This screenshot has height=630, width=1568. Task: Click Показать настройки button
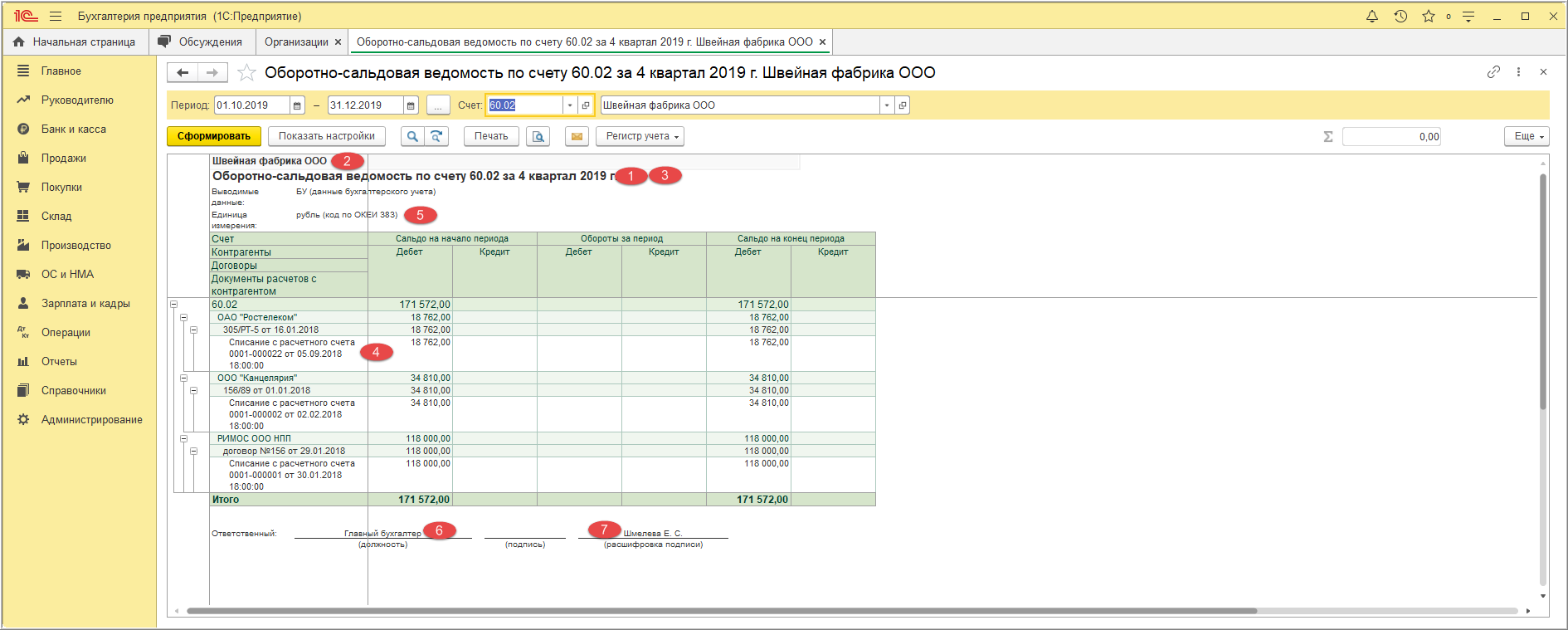(327, 136)
